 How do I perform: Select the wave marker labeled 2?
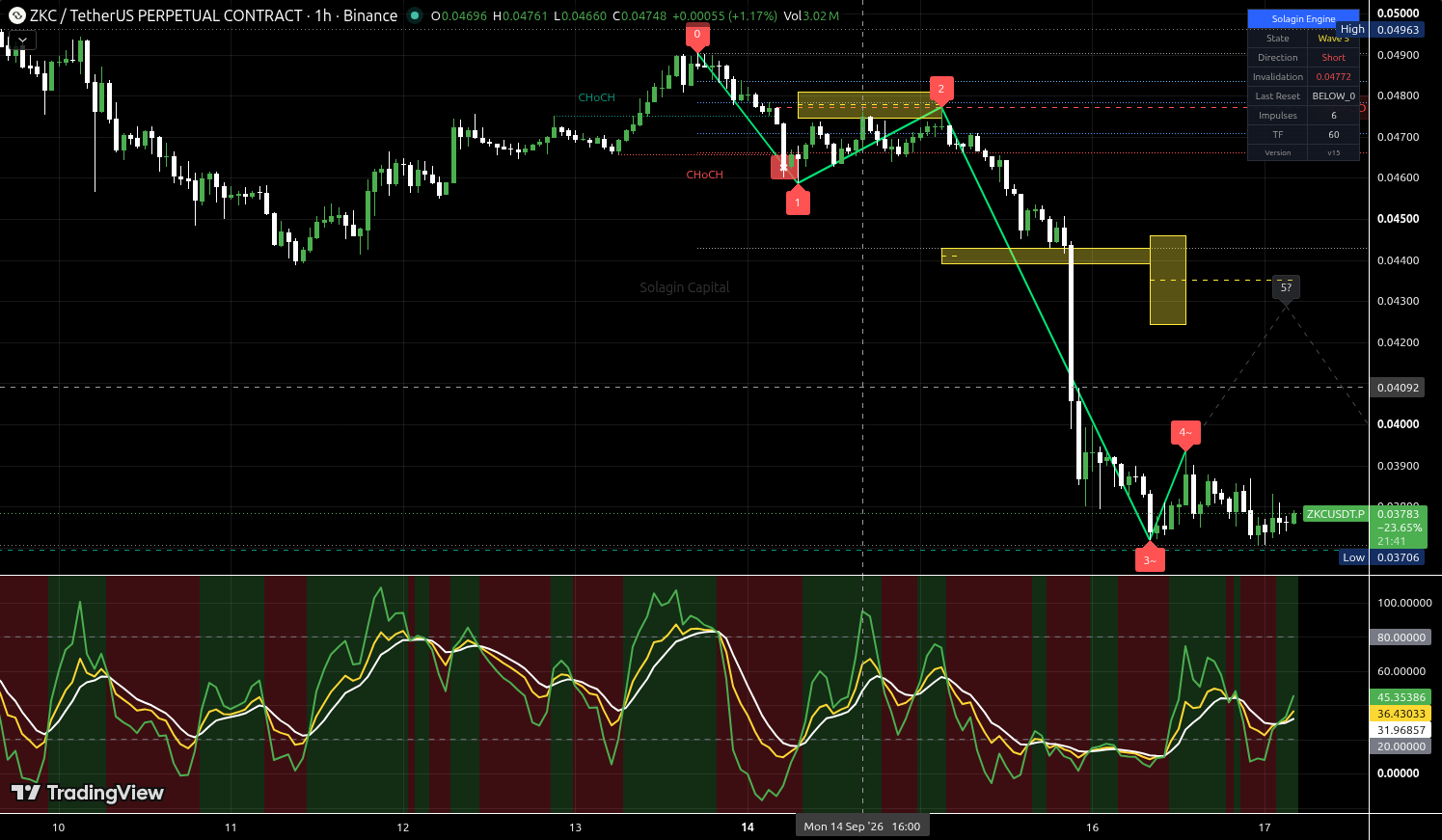pos(941,90)
